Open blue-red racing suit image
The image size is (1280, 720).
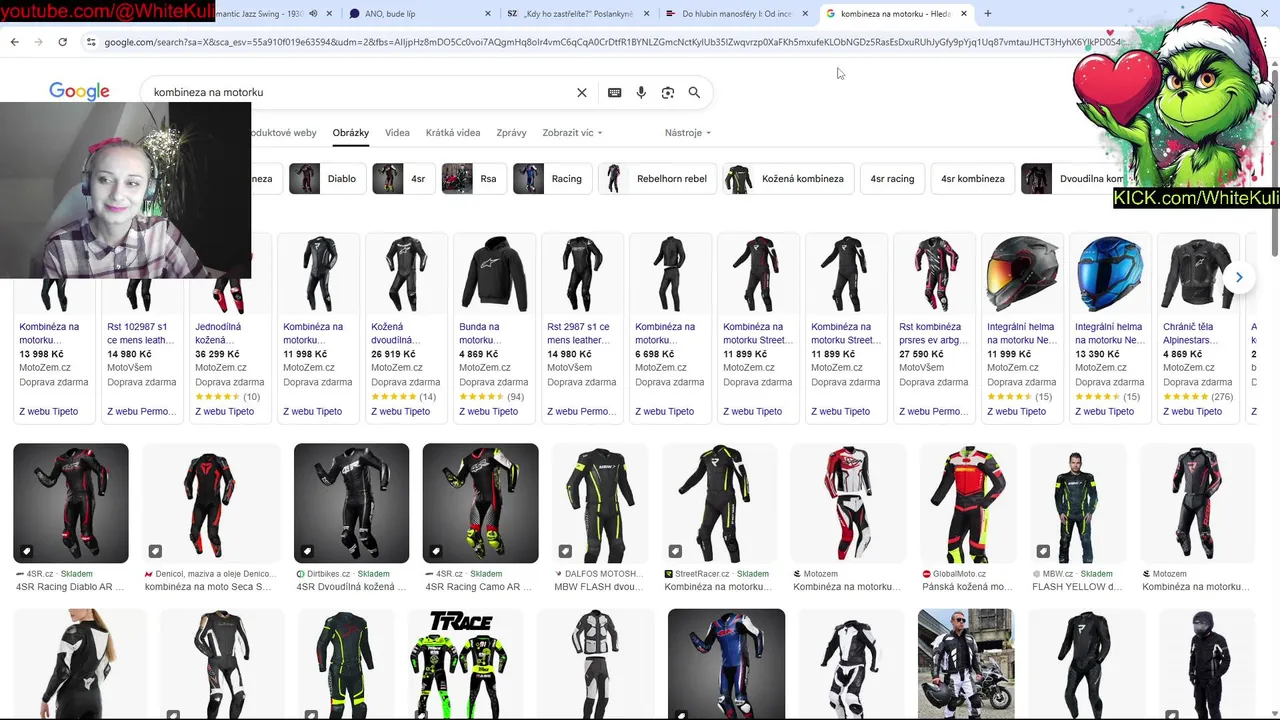point(726,664)
